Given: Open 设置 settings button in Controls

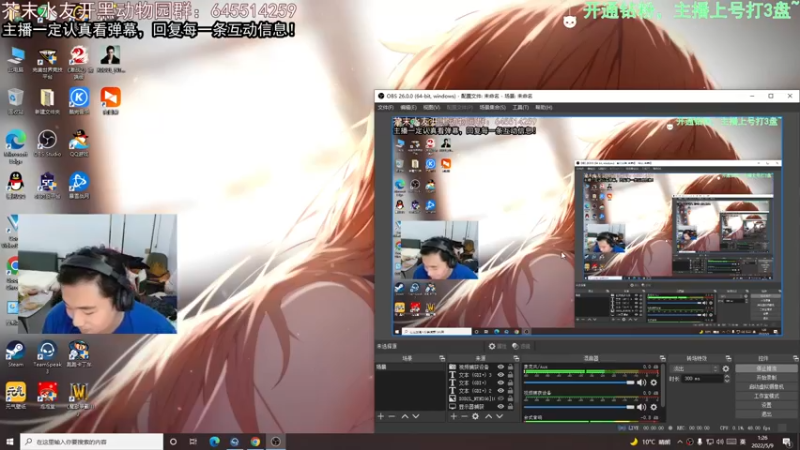Looking at the screenshot, I should coord(766,405).
